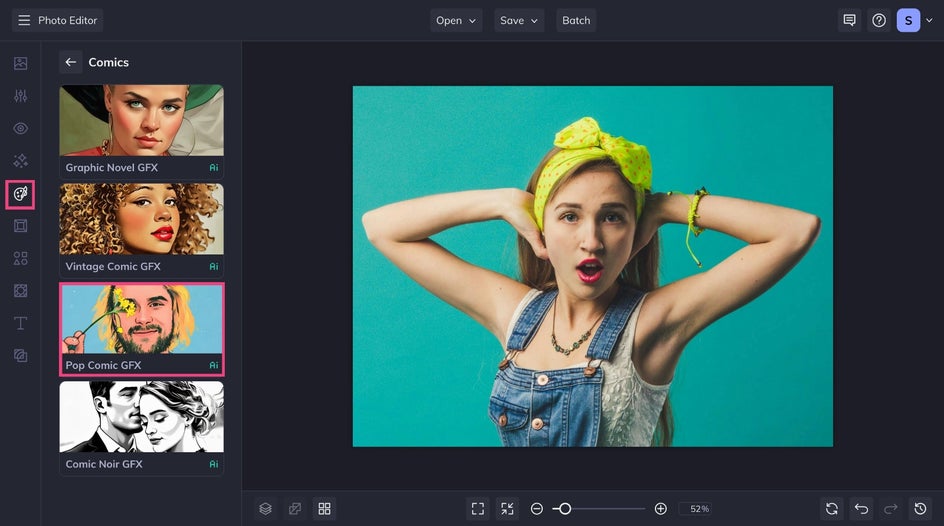The height and width of the screenshot is (526, 944).
Task: Open the Frames sidebar icon
Action: point(20,226)
